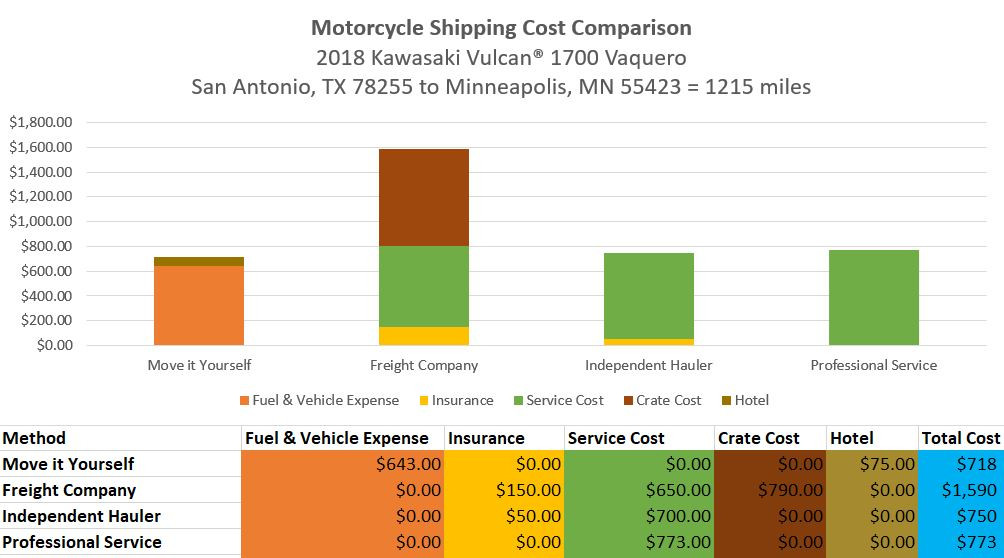Viewport: 1004px width, 558px height.
Task: Click the $773 total cost cell
Action: coord(961,542)
